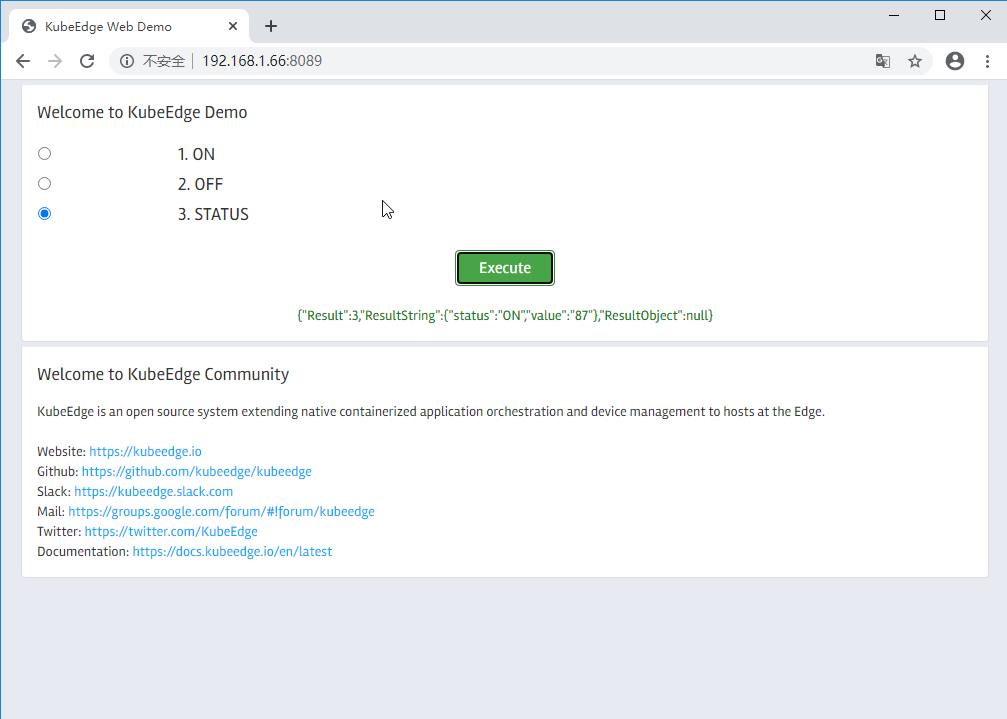Open the KubeEdge Slack link
The height and width of the screenshot is (719, 1007).
(153, 492)
